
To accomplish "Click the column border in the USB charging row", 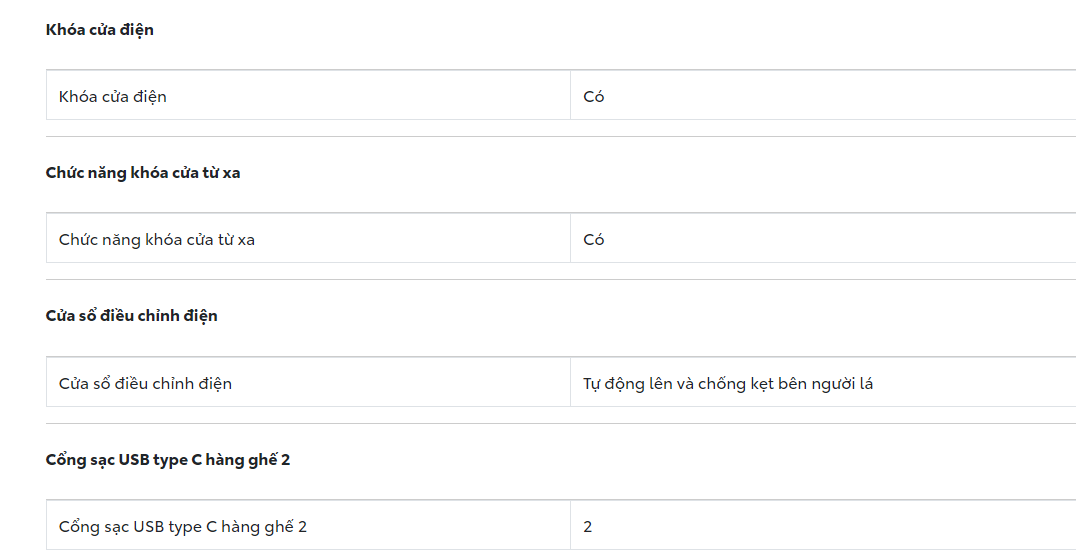I will tap(570, 526).
